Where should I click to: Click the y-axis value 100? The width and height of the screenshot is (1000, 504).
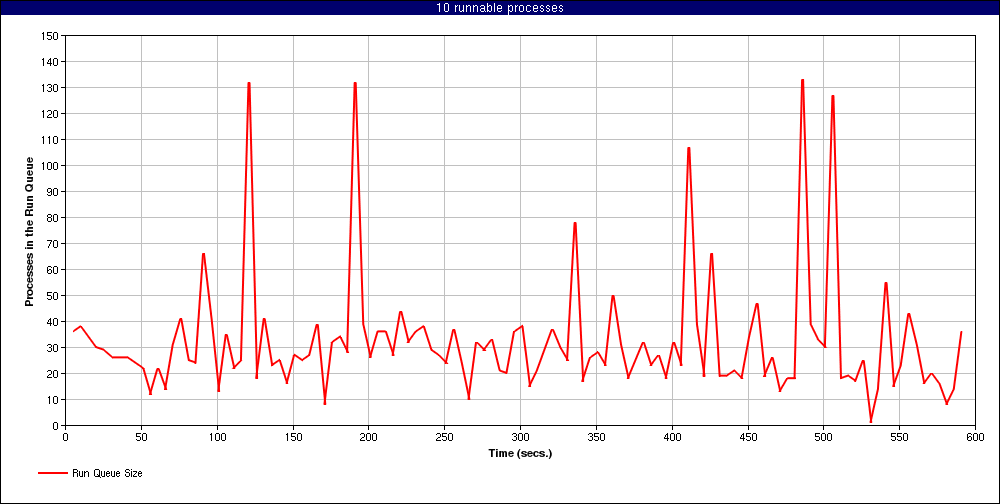click(x=50, y=166)
